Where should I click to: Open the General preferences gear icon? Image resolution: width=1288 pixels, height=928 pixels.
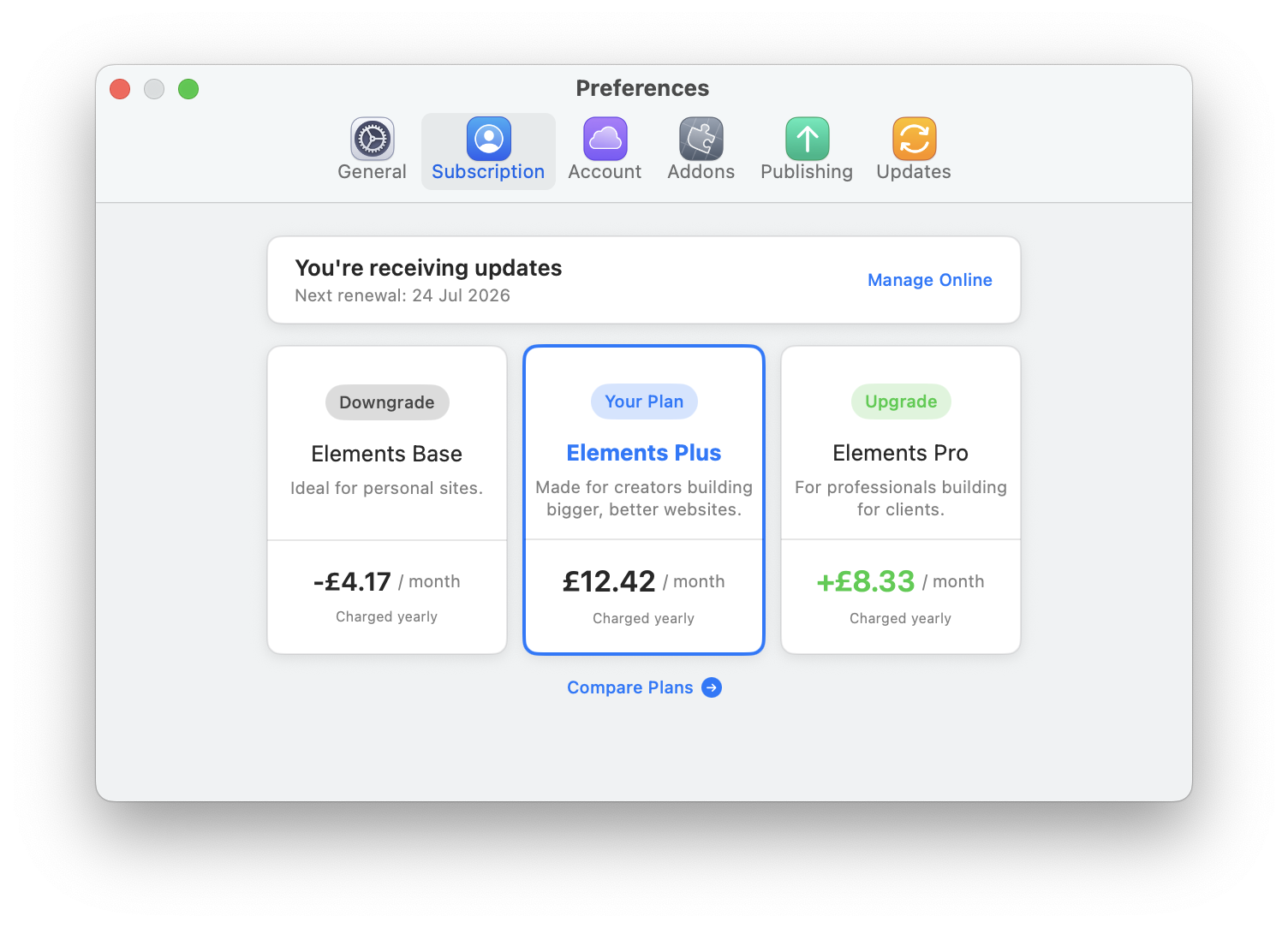tap(372, 140)
